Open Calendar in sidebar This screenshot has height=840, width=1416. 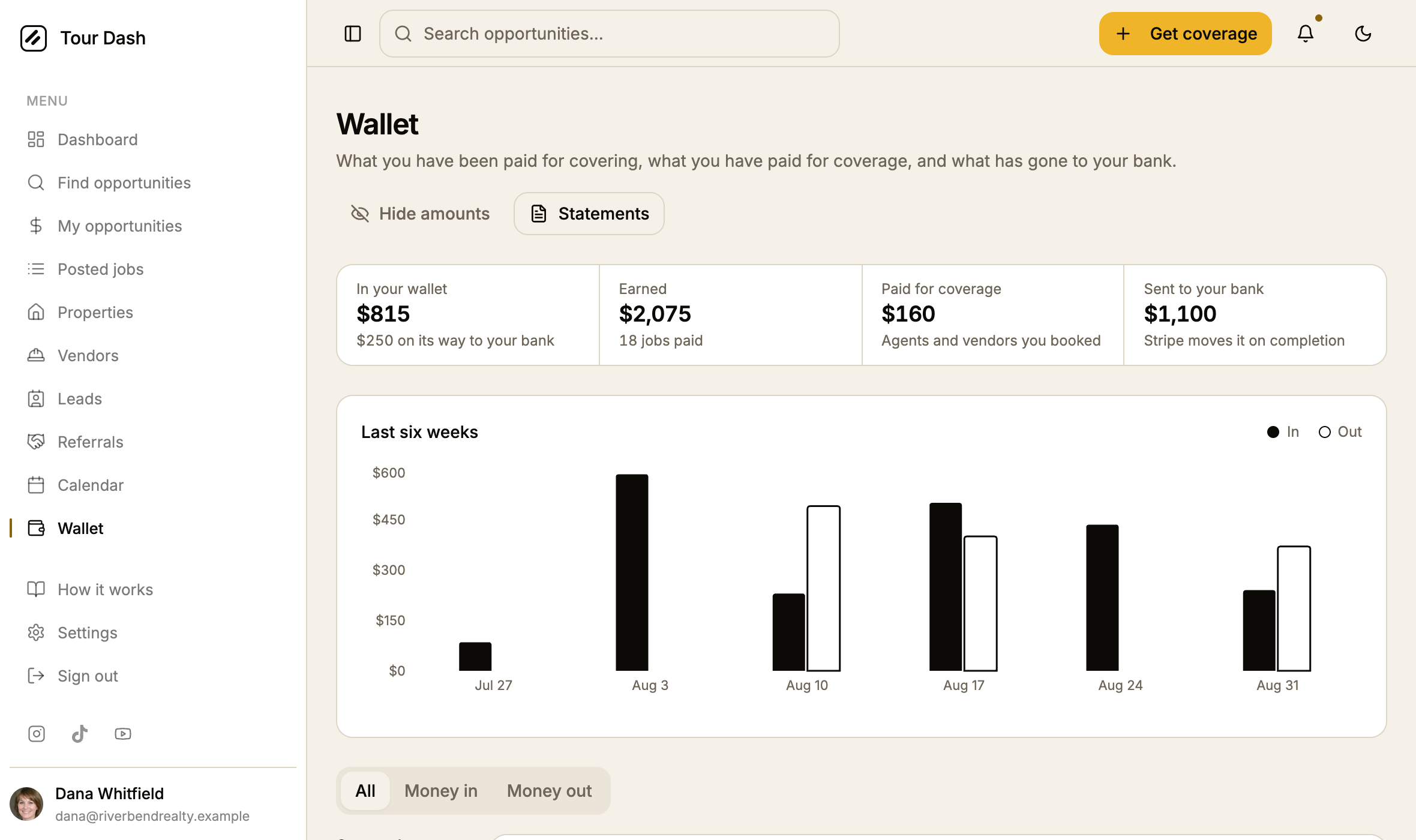(153, 485)
